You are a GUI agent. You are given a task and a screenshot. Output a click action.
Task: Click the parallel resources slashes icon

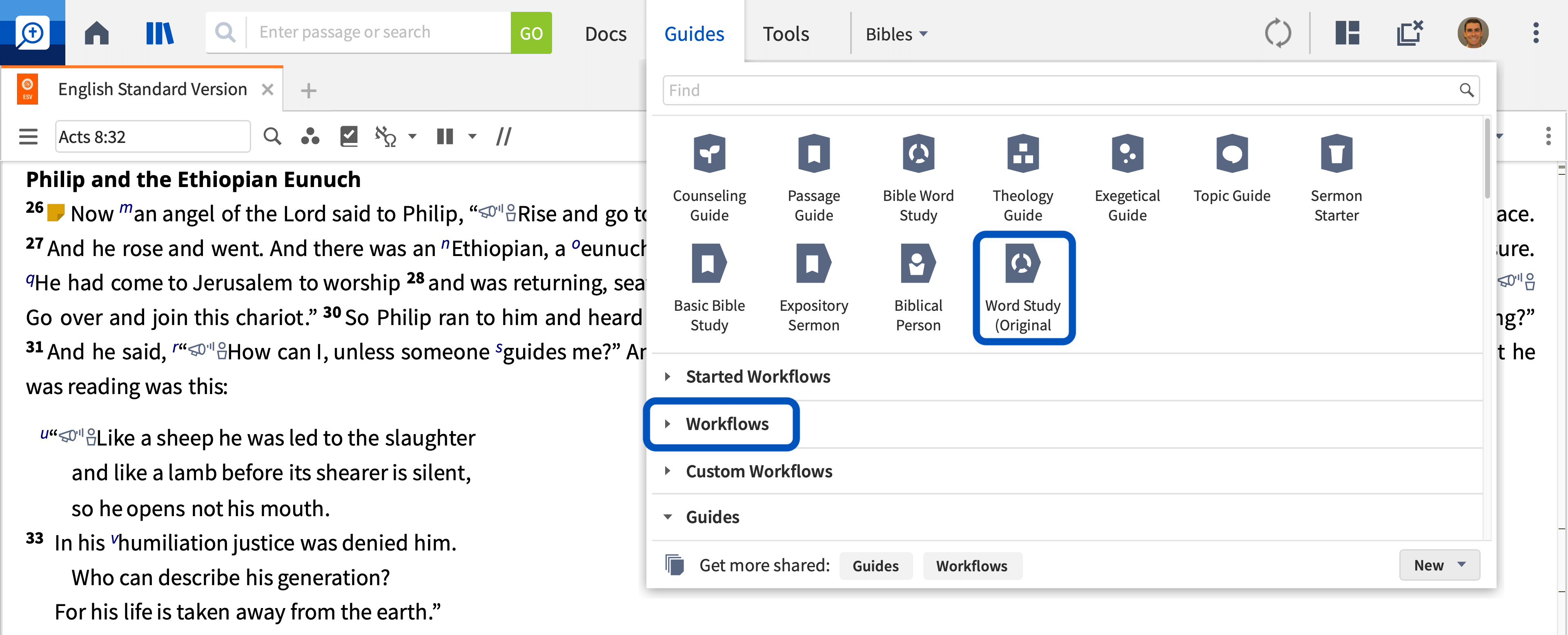point(504,136)
